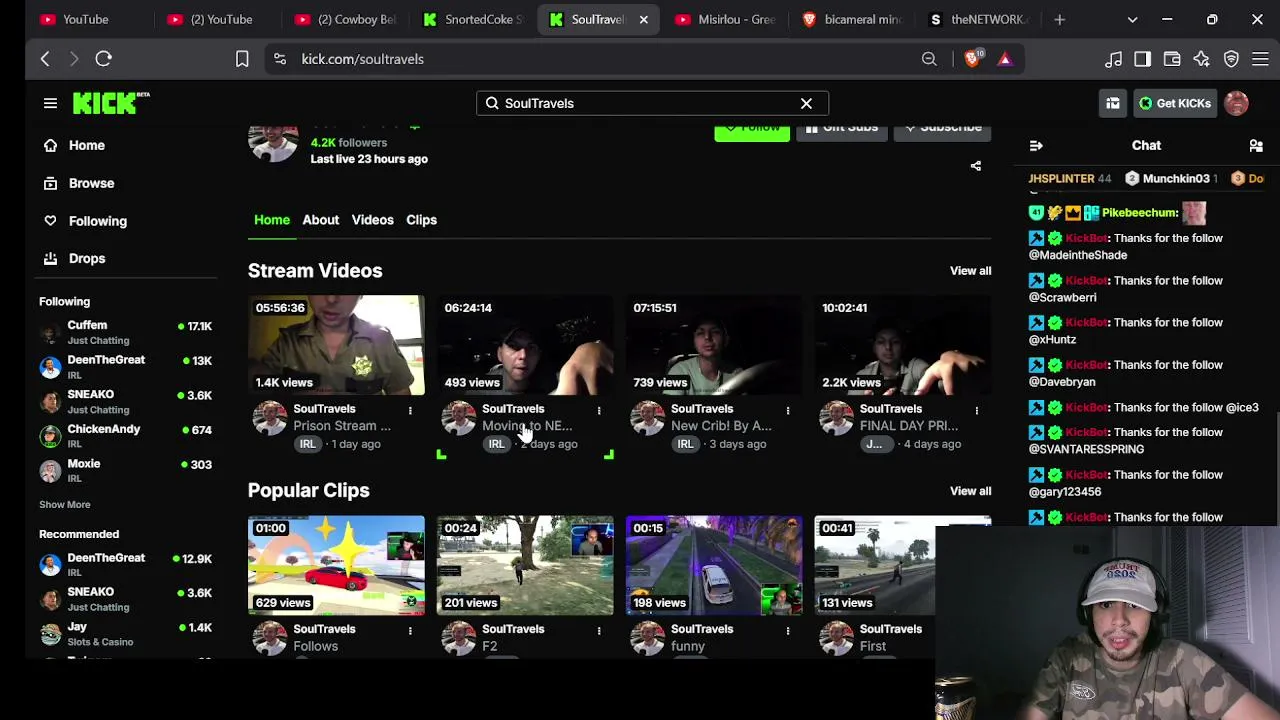Click the address bar URL
Image resolution: width=1280 pixels, height=720 pixels.
coord(362,59)
